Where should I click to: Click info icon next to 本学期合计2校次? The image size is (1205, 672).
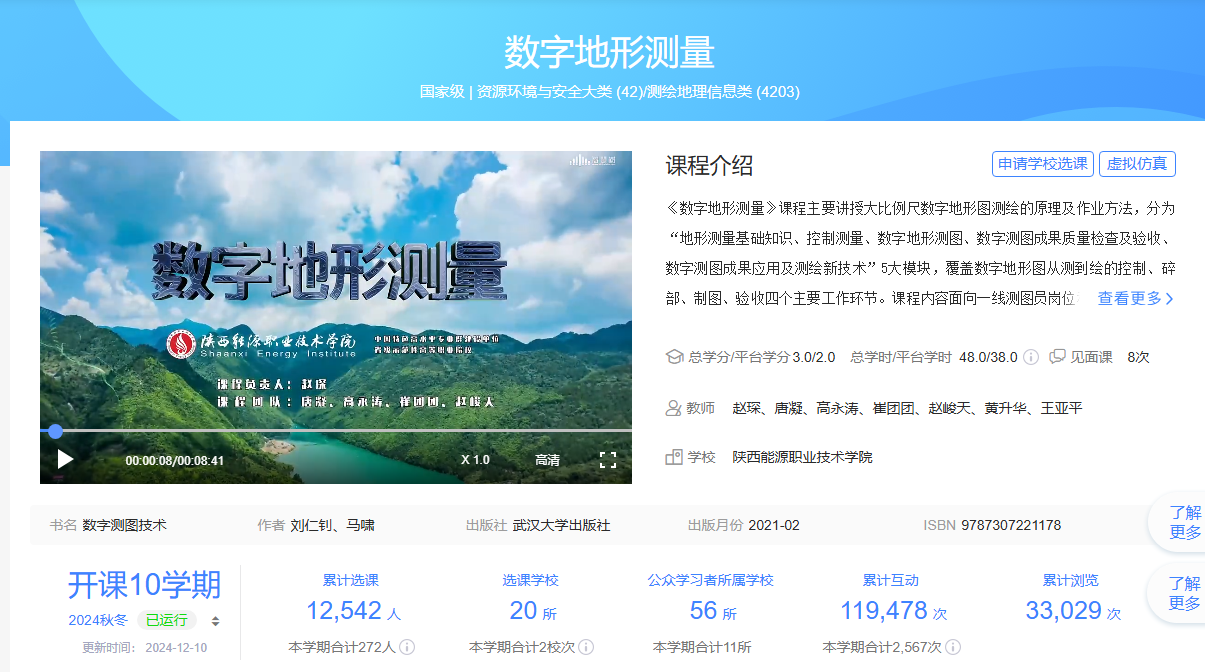coord(586,647)
